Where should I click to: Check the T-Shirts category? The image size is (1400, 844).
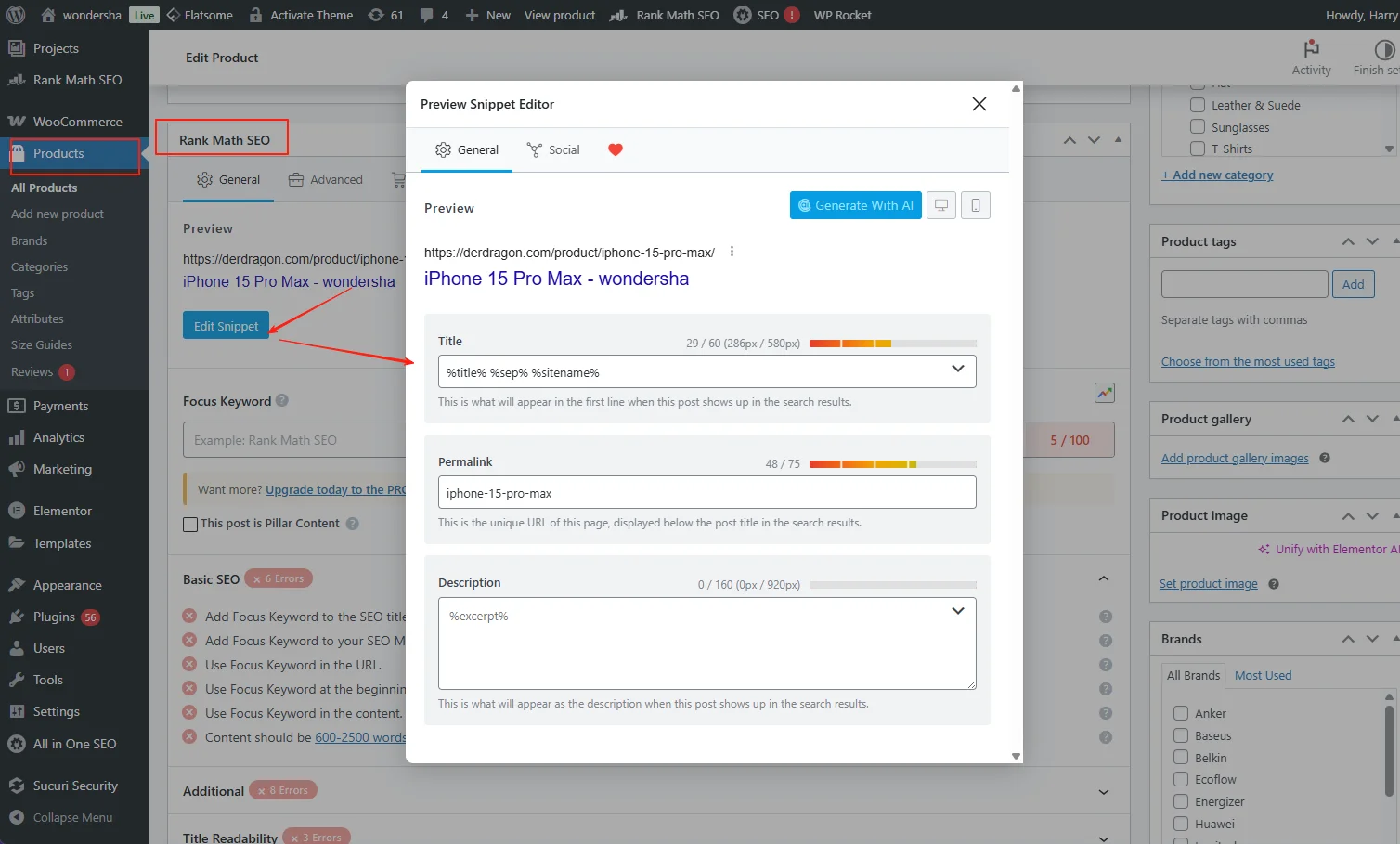(x=1198, y=149)
